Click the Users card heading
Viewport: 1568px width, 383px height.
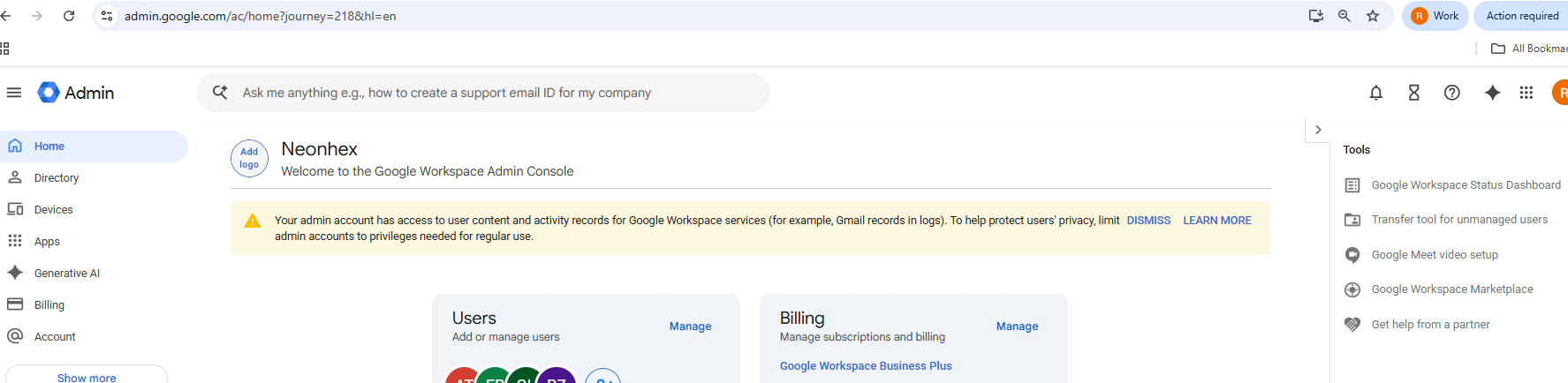[x=474, y=318]
